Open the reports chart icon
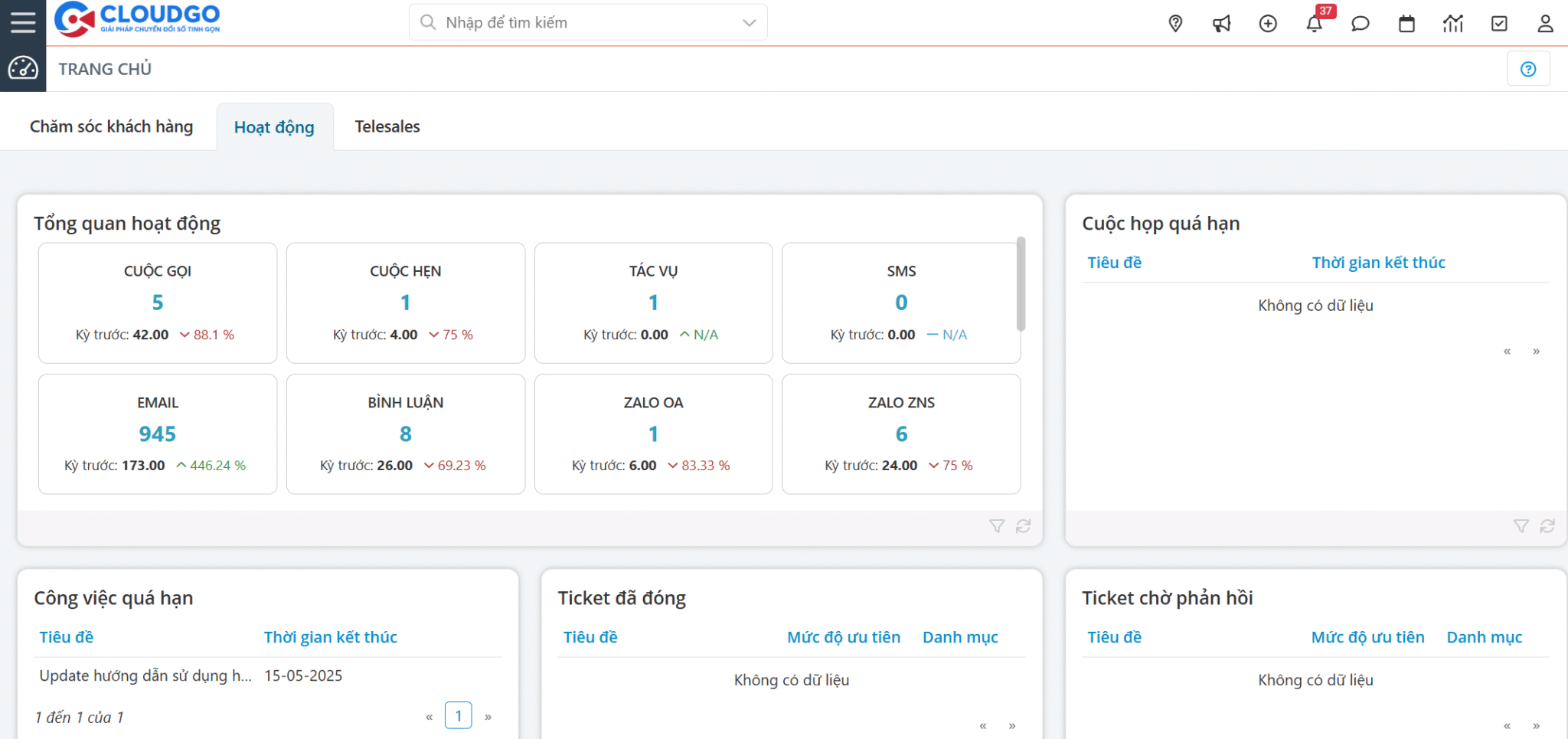The image size is (1568, 739). click(1453, 24)
